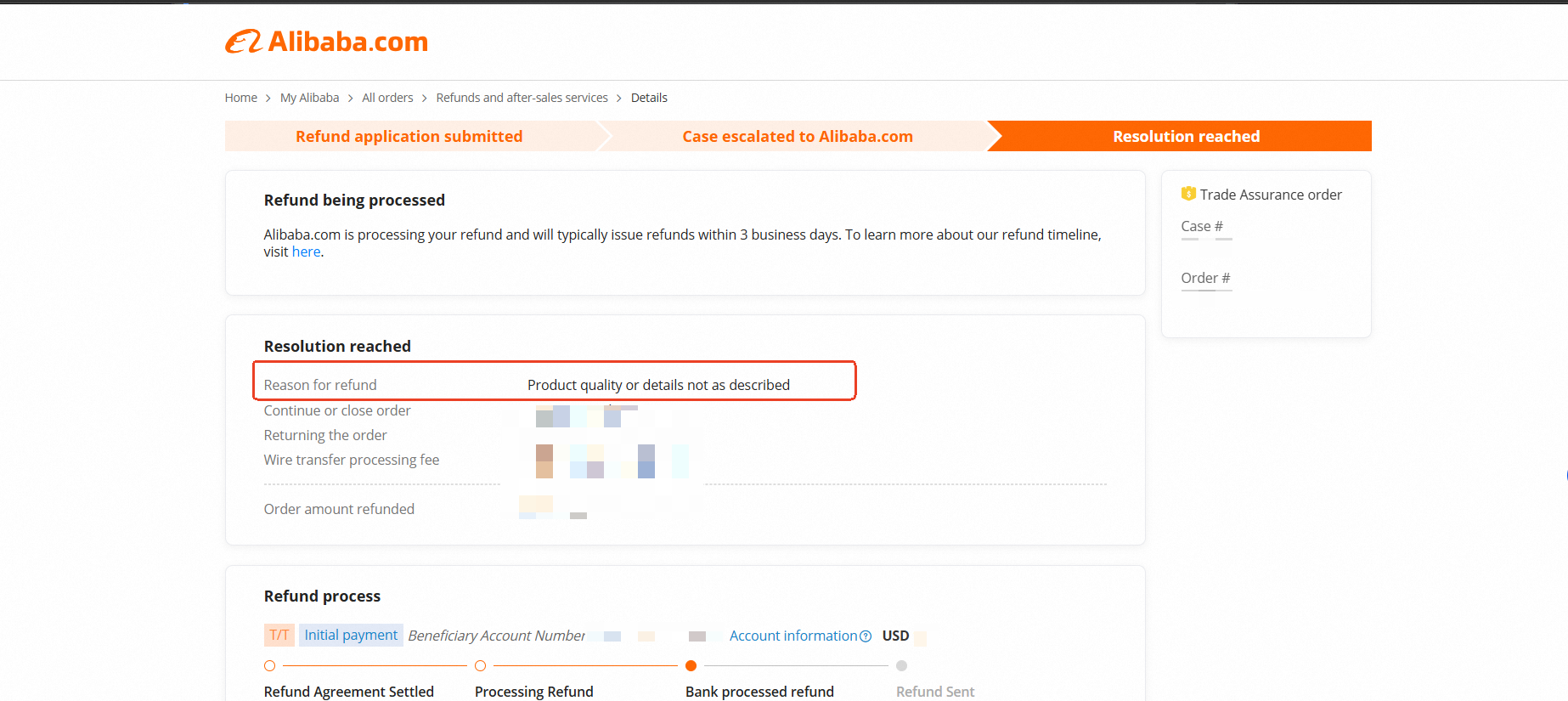Viewport: 1568px width, 701px height.
Task: Click the Processing Refund circle marker
Action: click(x=480, y=666)
